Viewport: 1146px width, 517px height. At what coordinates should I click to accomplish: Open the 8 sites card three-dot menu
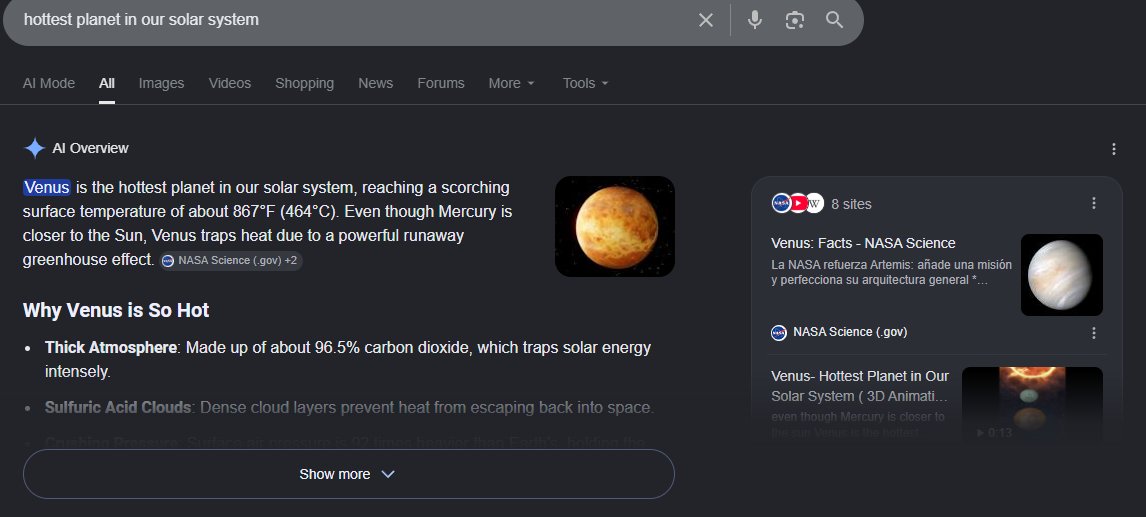point(1093,203)
